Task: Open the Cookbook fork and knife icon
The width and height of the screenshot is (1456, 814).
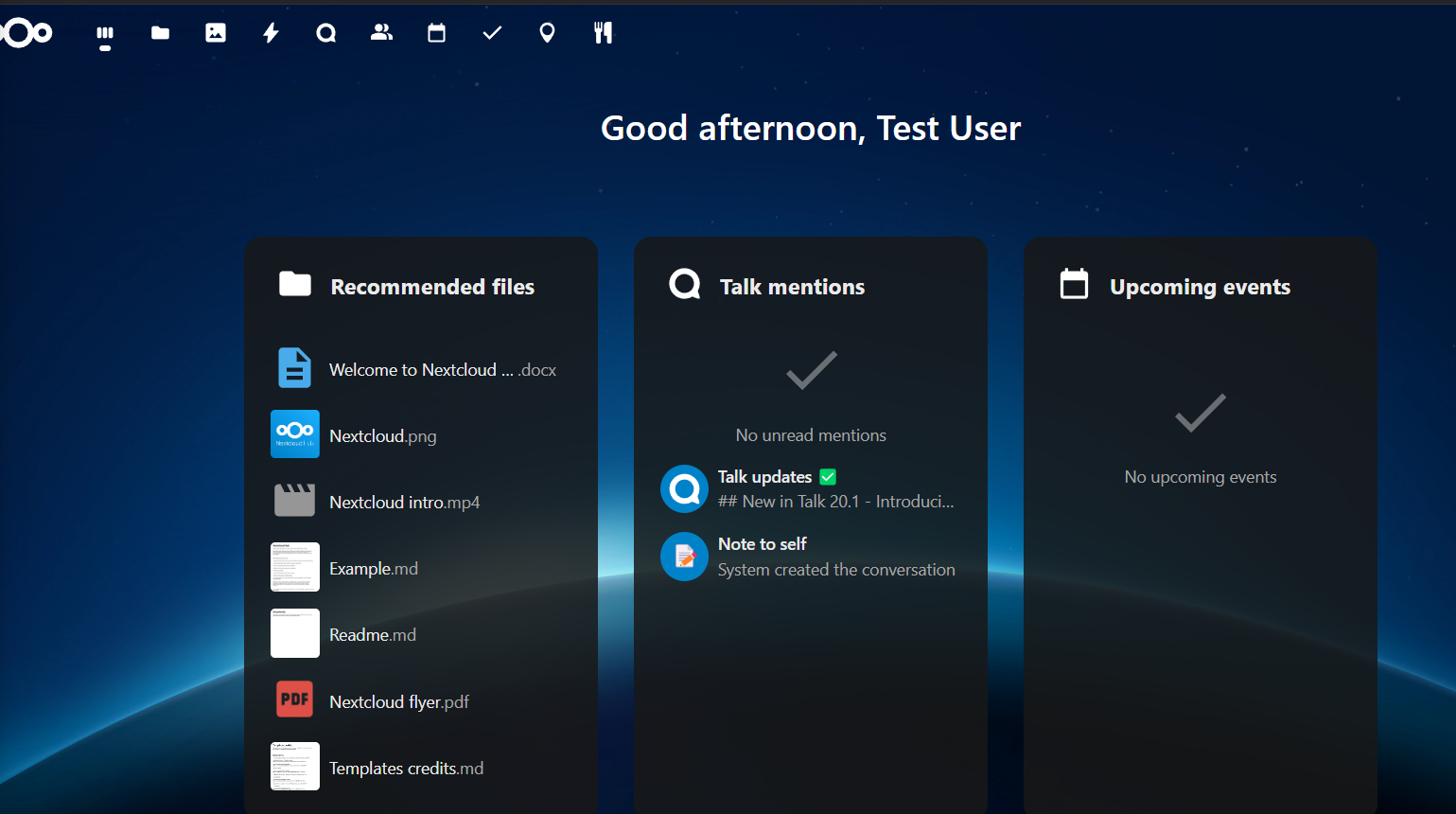Action: pyautogui.click(x=603, y=33)
